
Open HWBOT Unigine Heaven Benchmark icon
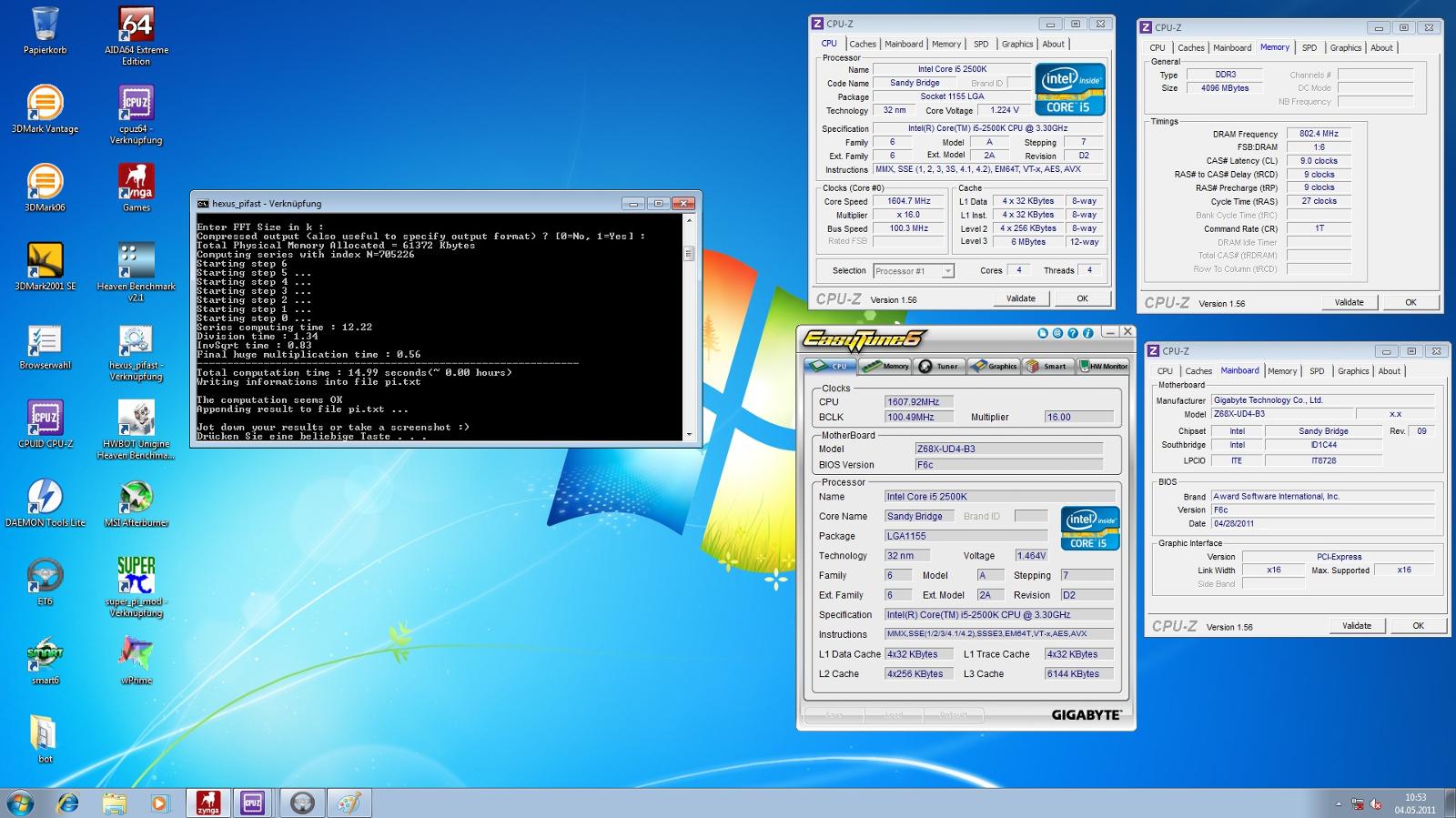click(136, 429)
